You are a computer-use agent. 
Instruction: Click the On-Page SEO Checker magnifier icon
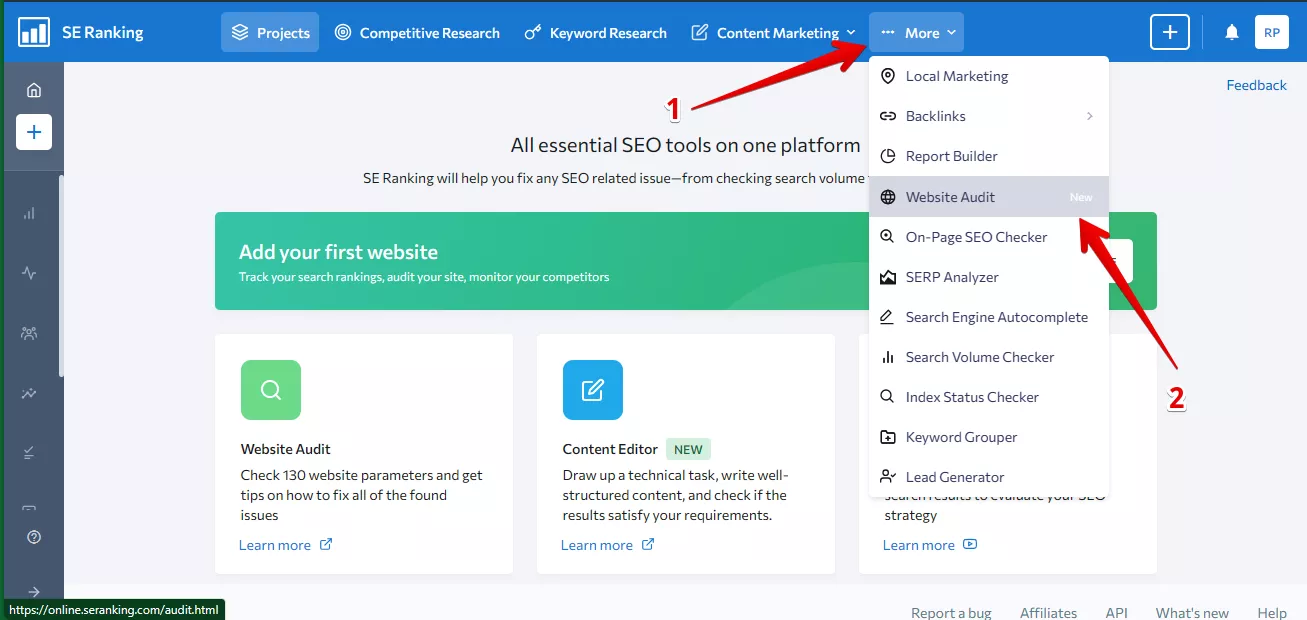(x=887, y=237)
